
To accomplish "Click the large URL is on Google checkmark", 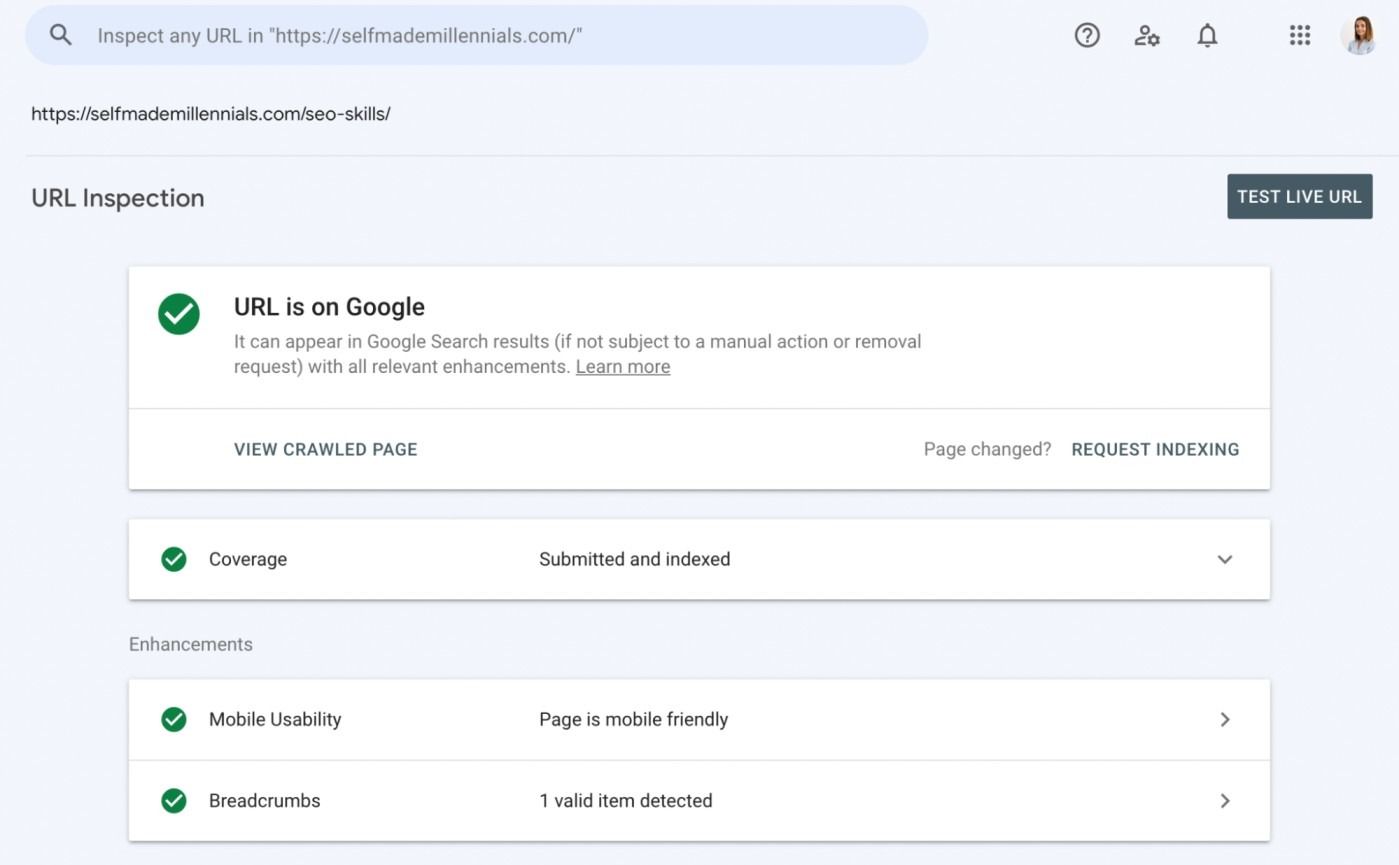I will [x=178, y=314].
